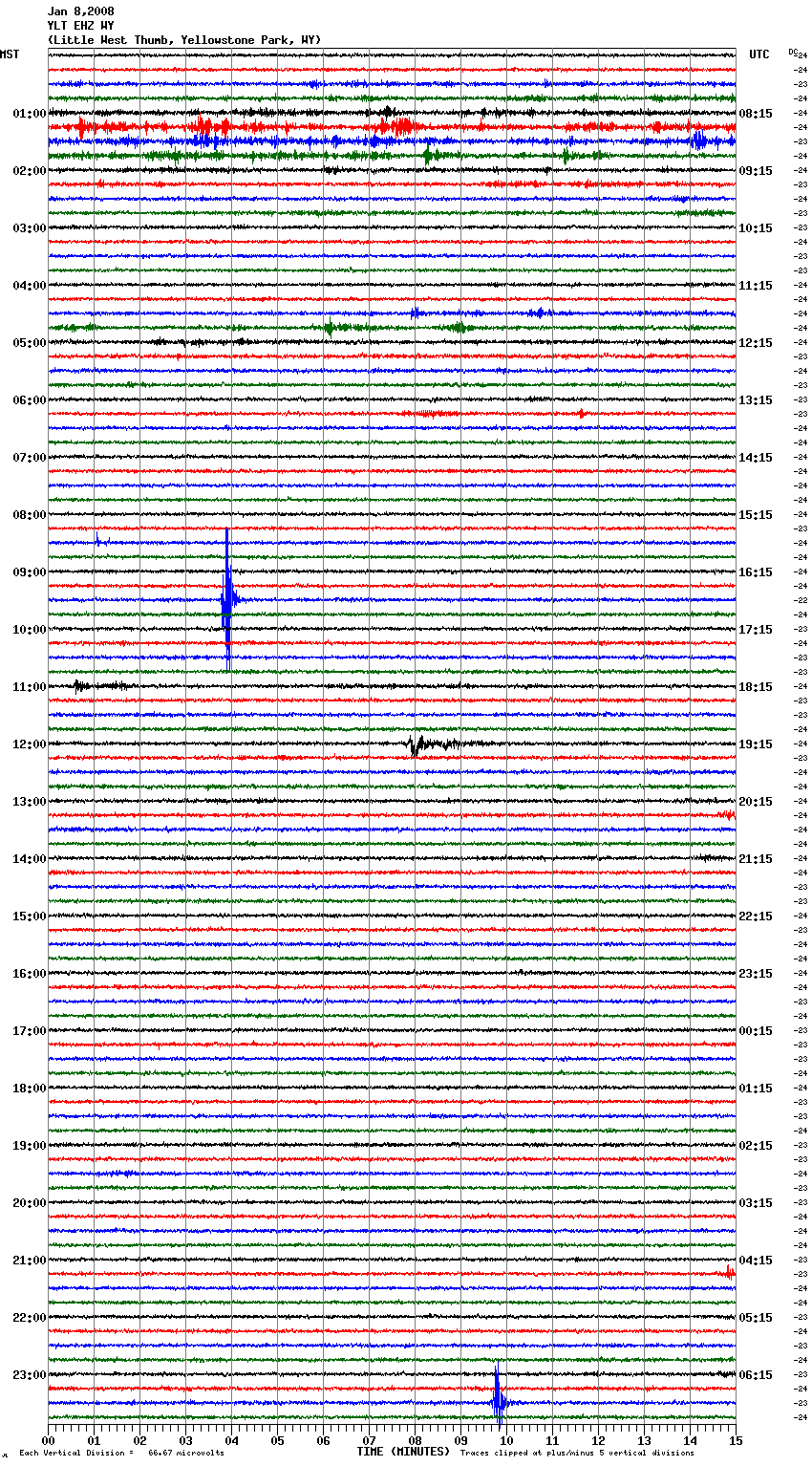
Task: Select the 17:00 MST time label
Action: pos(30,1031)
